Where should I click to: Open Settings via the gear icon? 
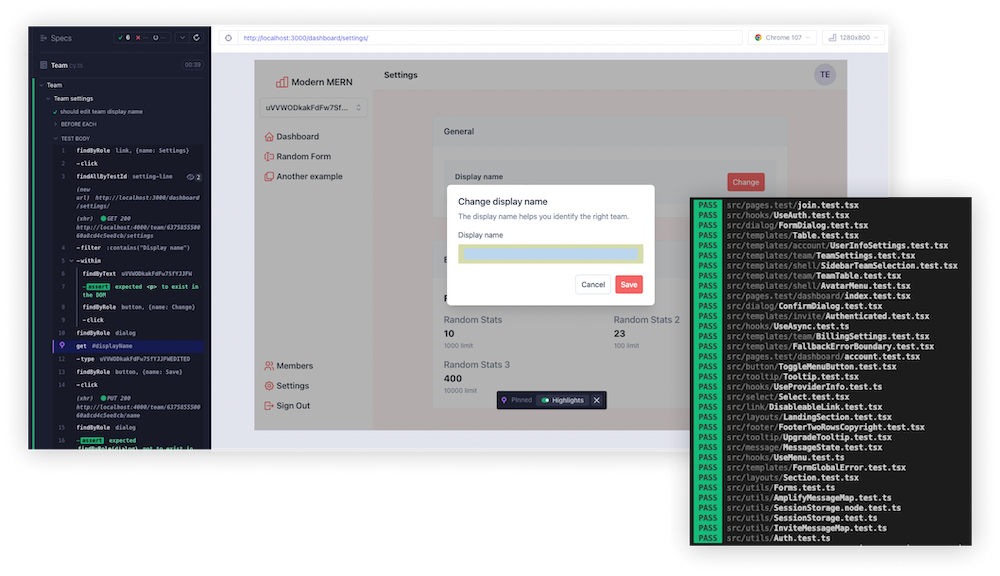pyautogui.click(x=269, y=385)
